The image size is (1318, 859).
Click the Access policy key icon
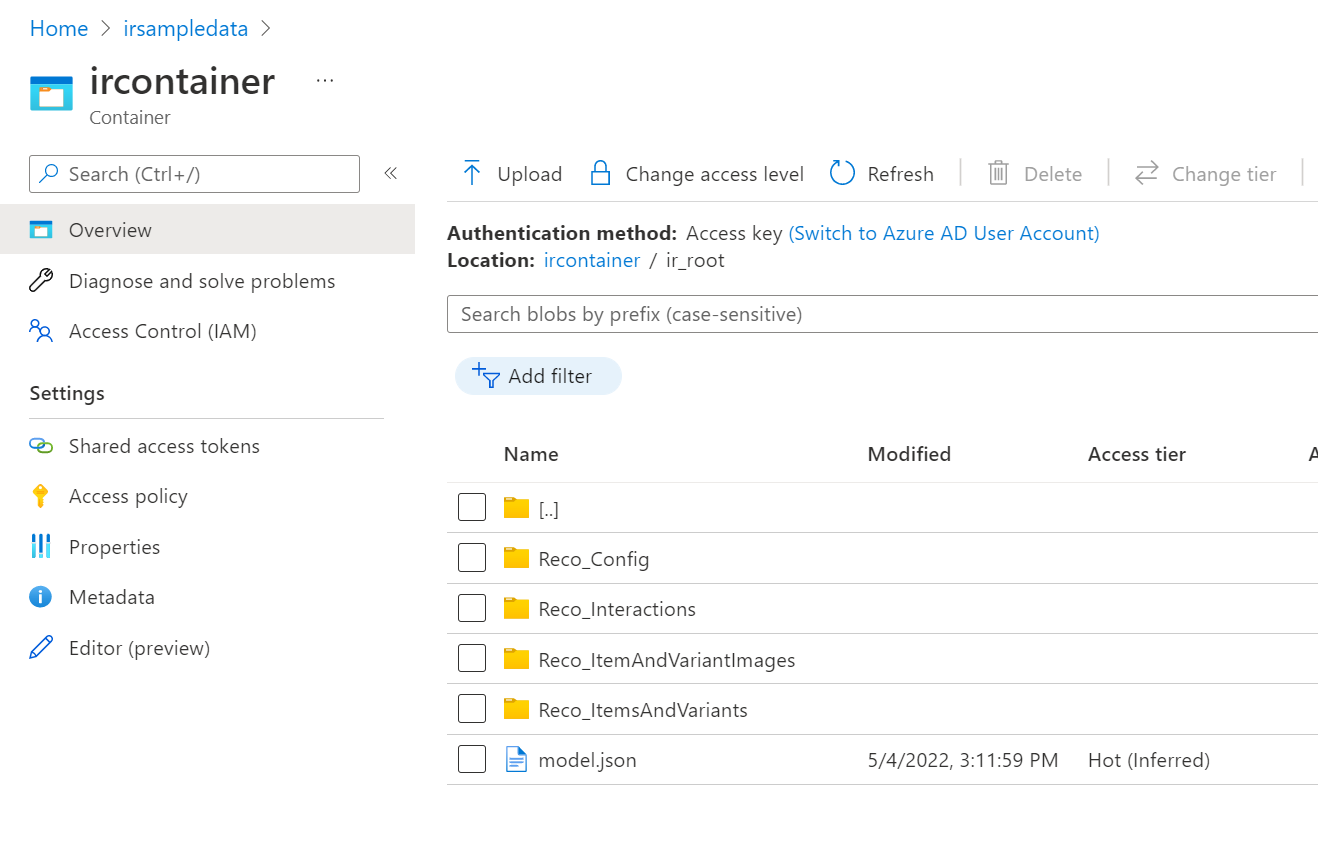pyautogui.click(x=40, y=496)
